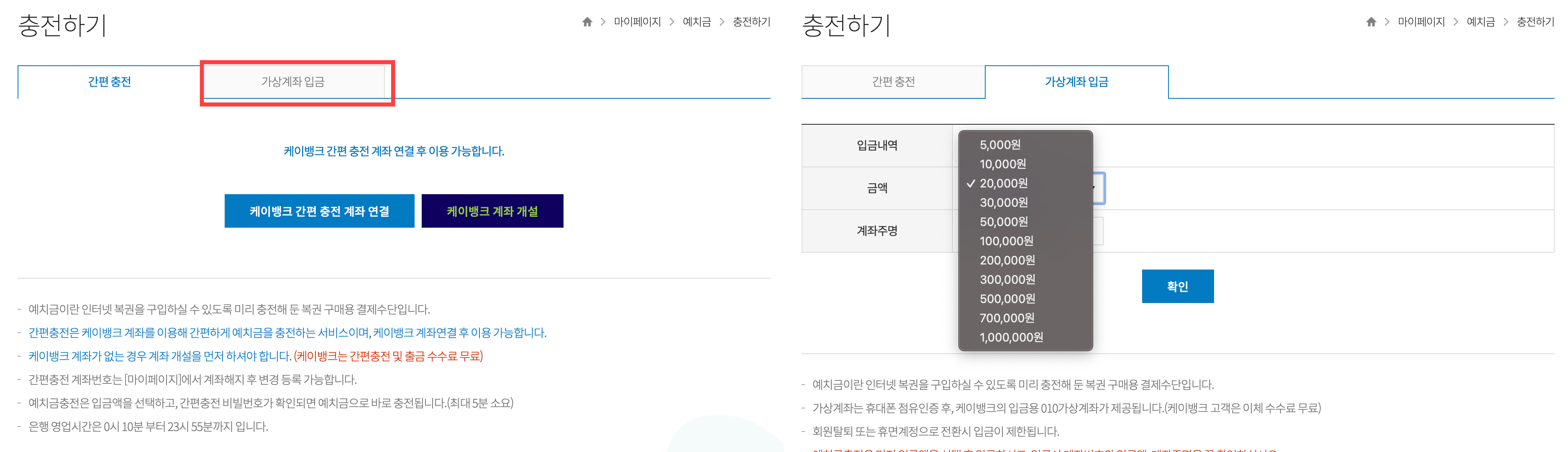Choose the 1,000,000원 deposit amount
Viewport: 1568px width, 452px height.
(1010, 337)
